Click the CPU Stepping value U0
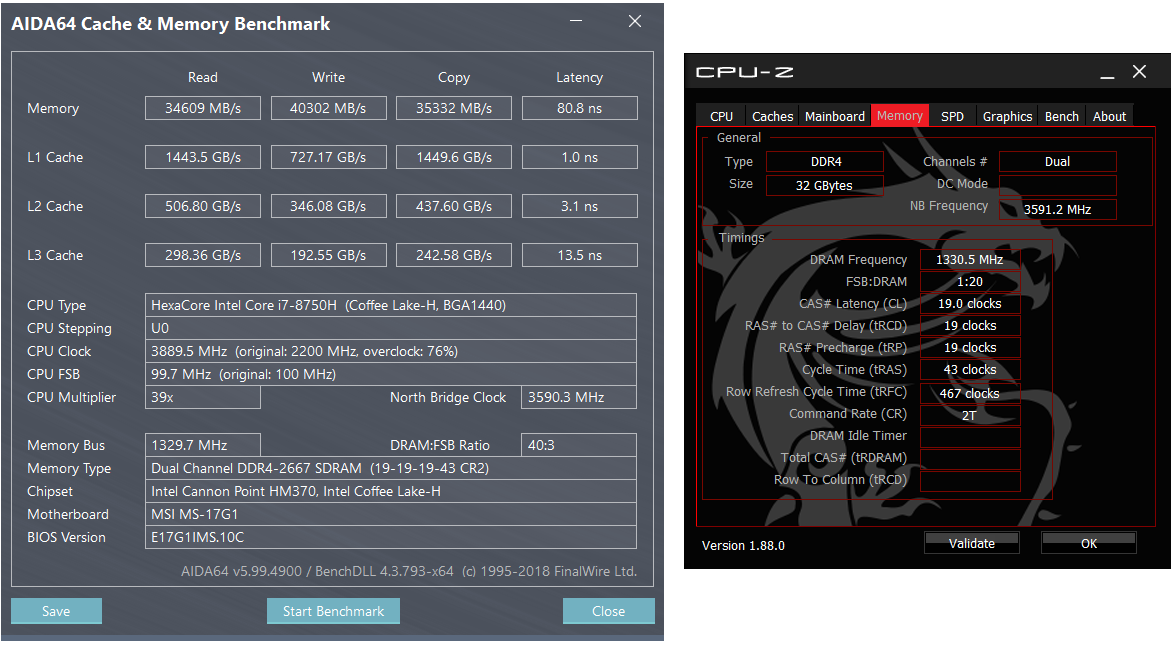 click(391, 328)
